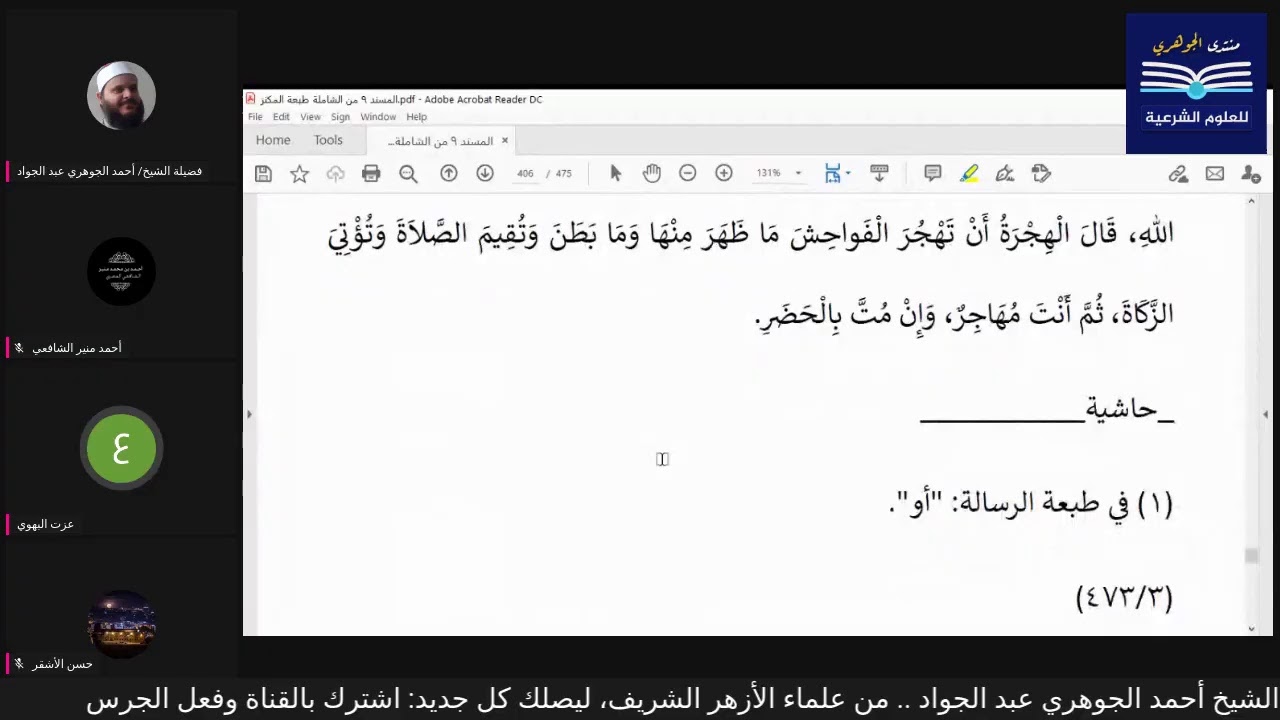Activate the selection arrow tool
The image size is (1280, 720).
pos(615,173)
